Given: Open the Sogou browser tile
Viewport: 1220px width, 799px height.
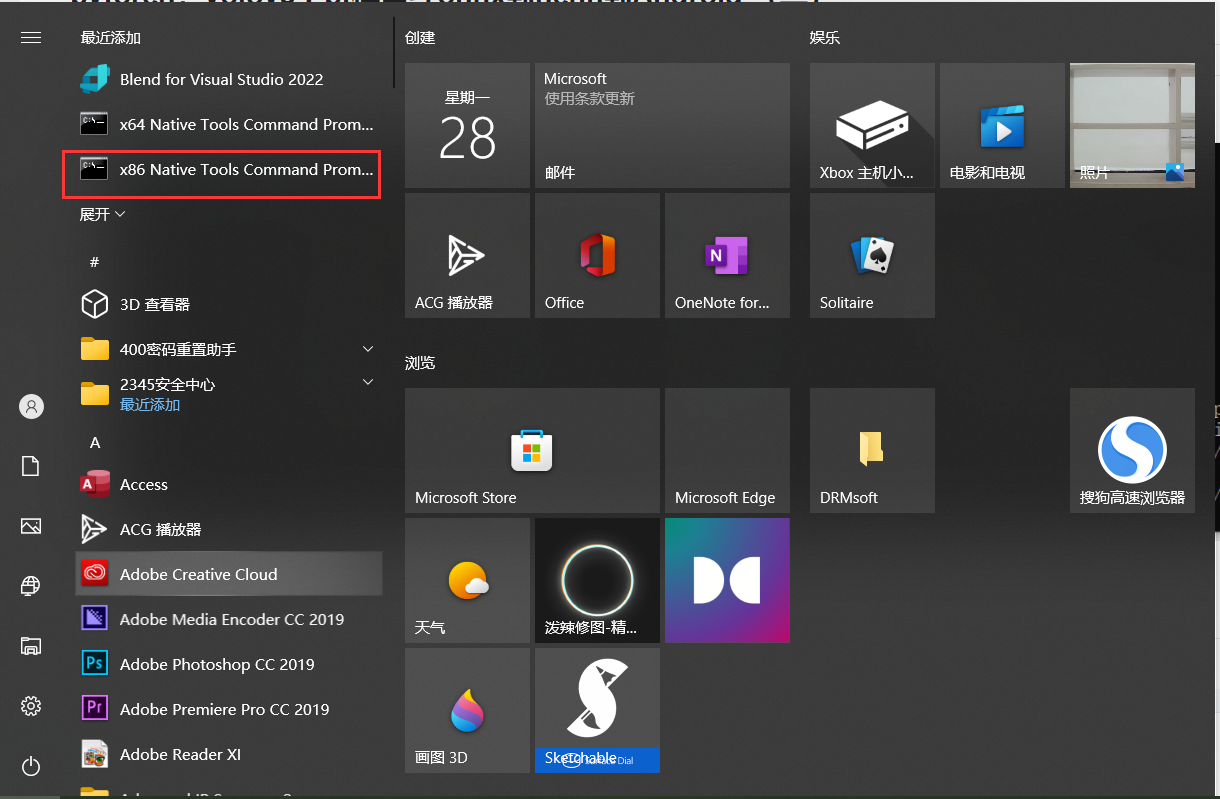Looking at the screenshot, I should (x=1131, y=450).
